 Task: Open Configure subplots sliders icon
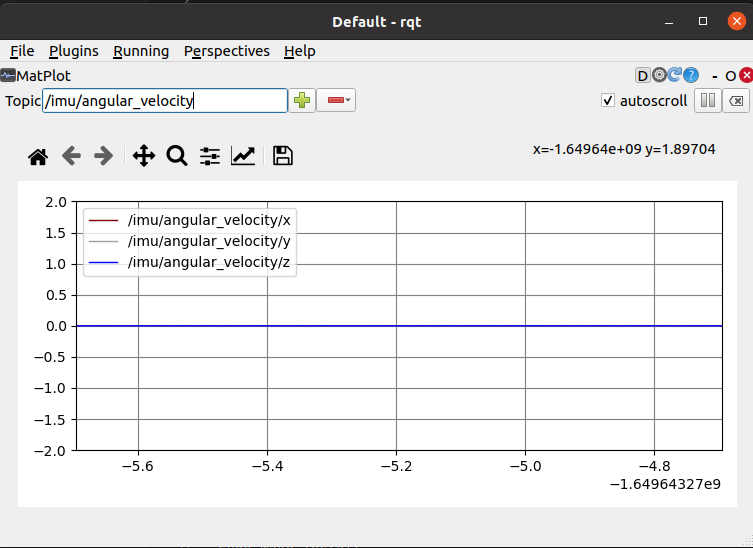click(x=210, y=156)
